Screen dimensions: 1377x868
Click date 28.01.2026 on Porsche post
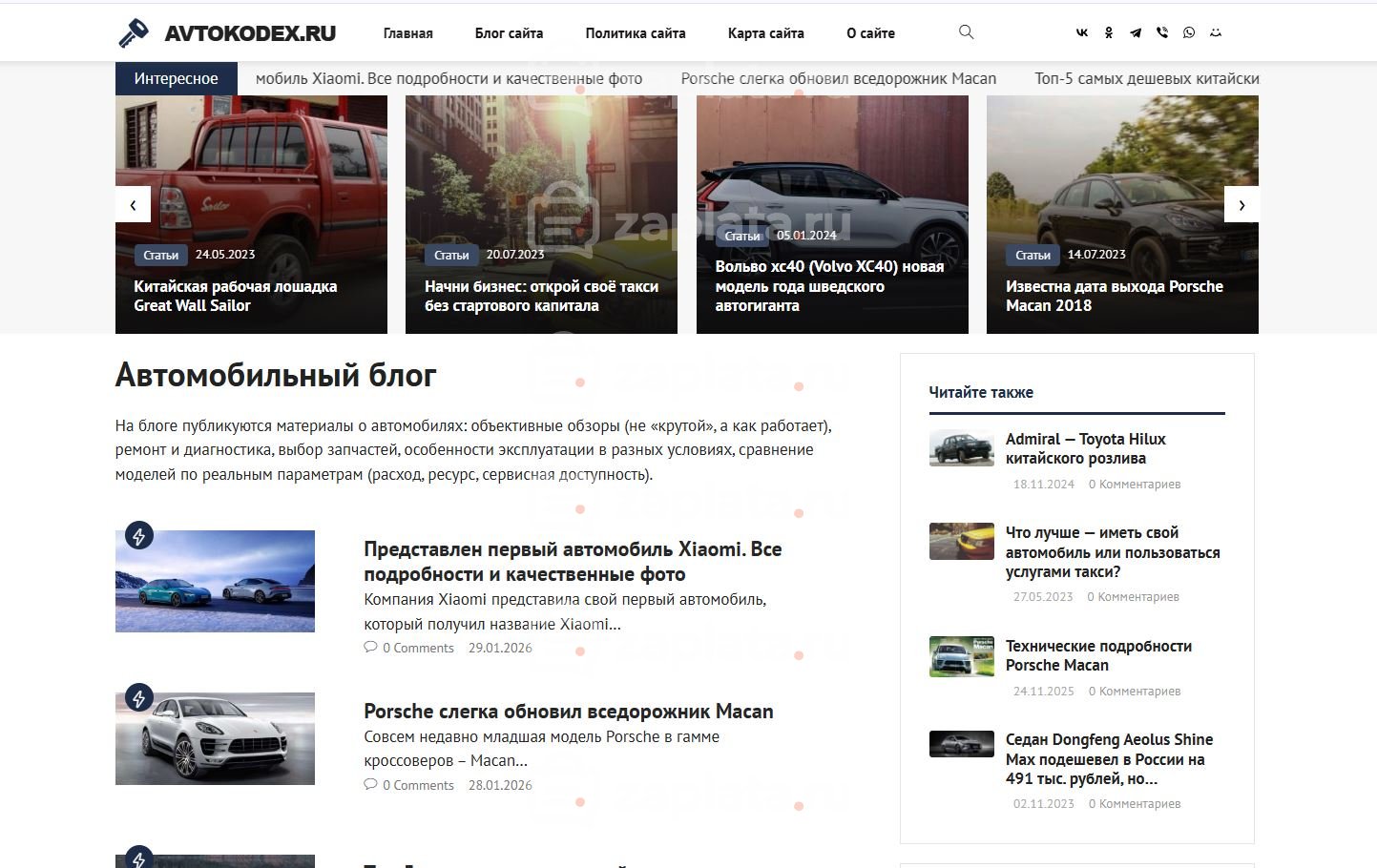500,785
